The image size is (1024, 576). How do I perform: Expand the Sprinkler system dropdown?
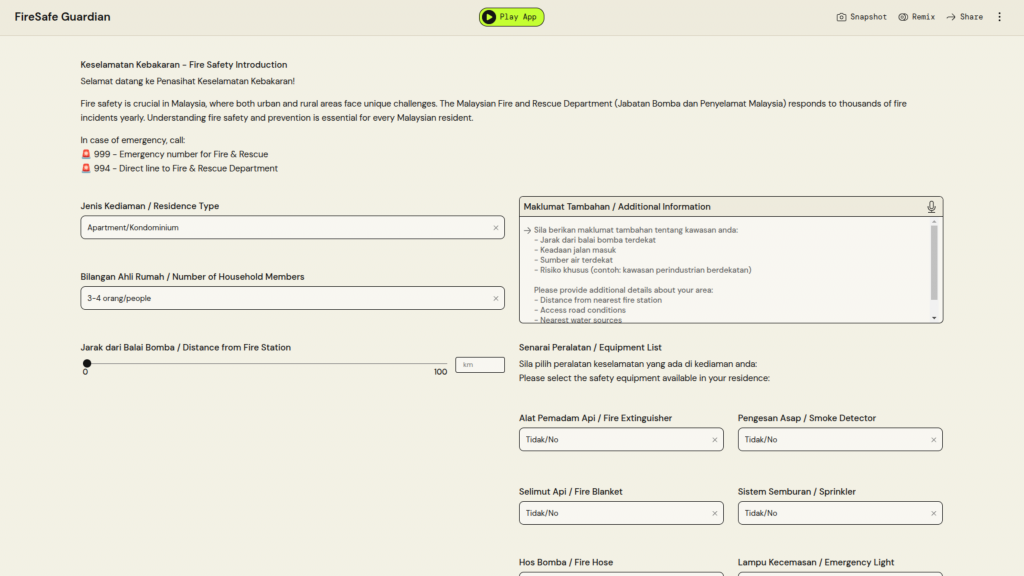point(830,513)
